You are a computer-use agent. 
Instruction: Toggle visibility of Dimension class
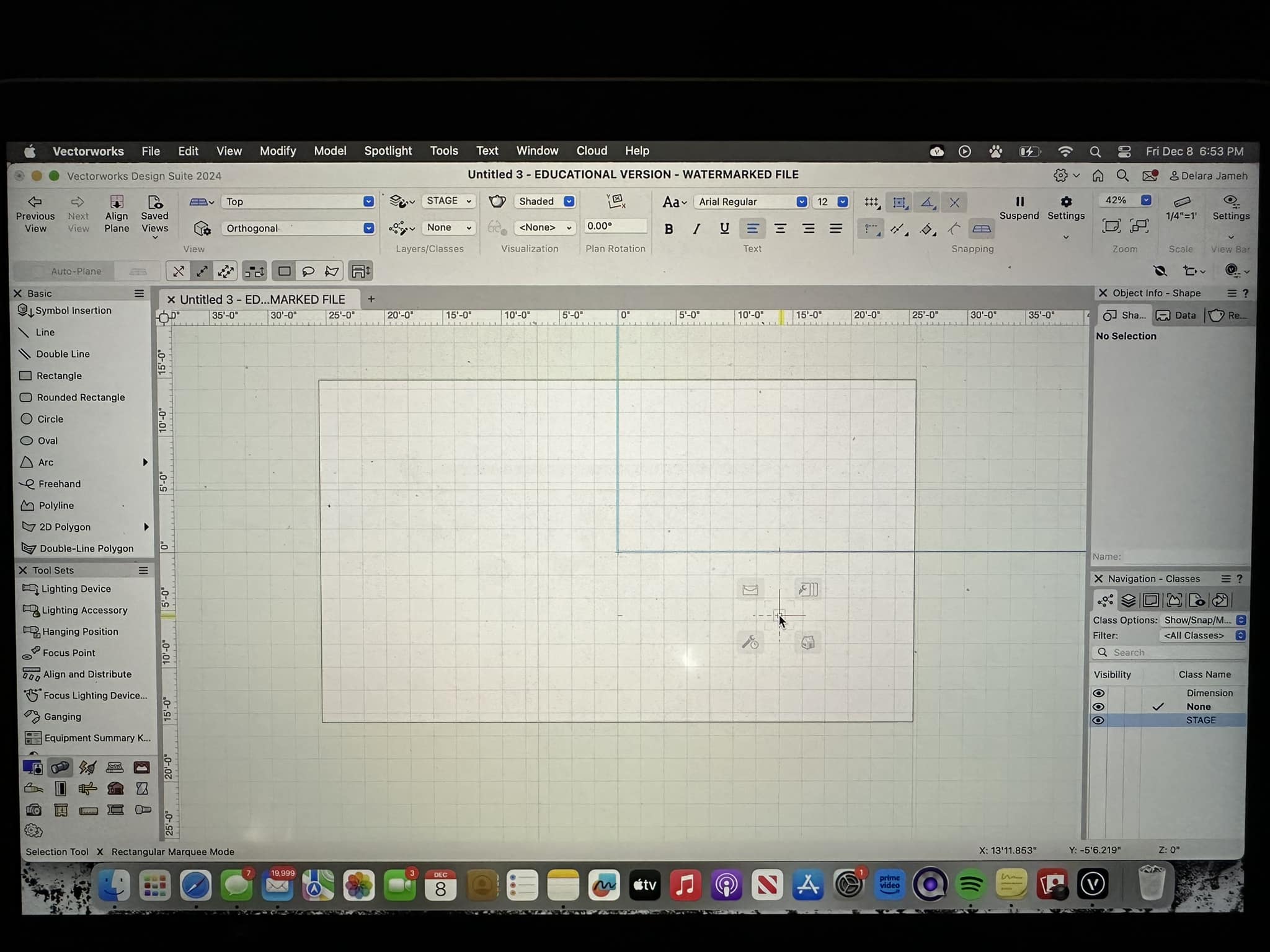point(1098,693)
